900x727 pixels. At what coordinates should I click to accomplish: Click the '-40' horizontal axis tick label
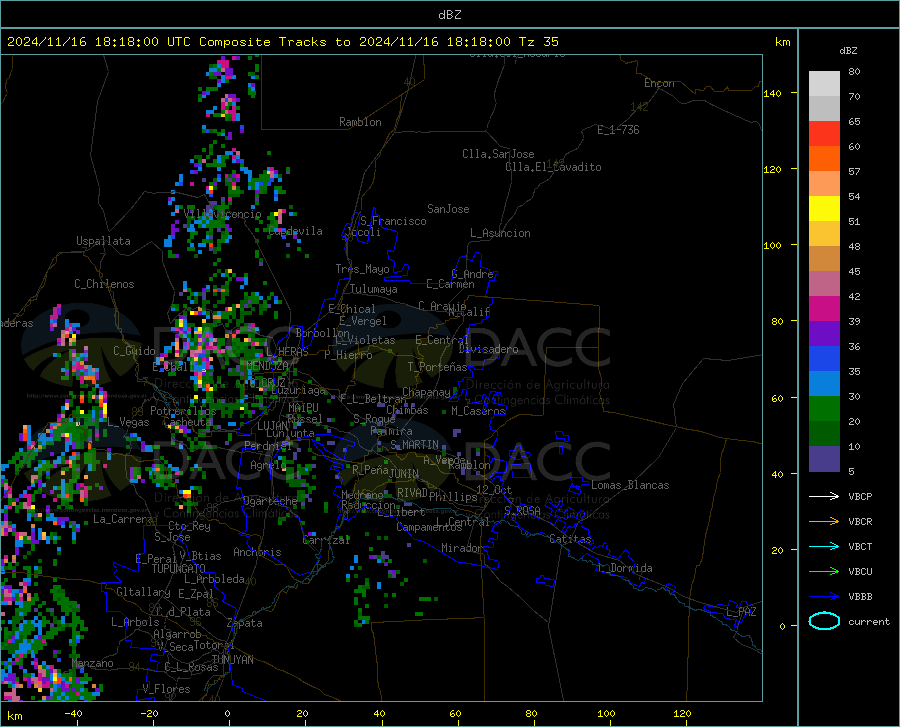click(x=73, y=713)
